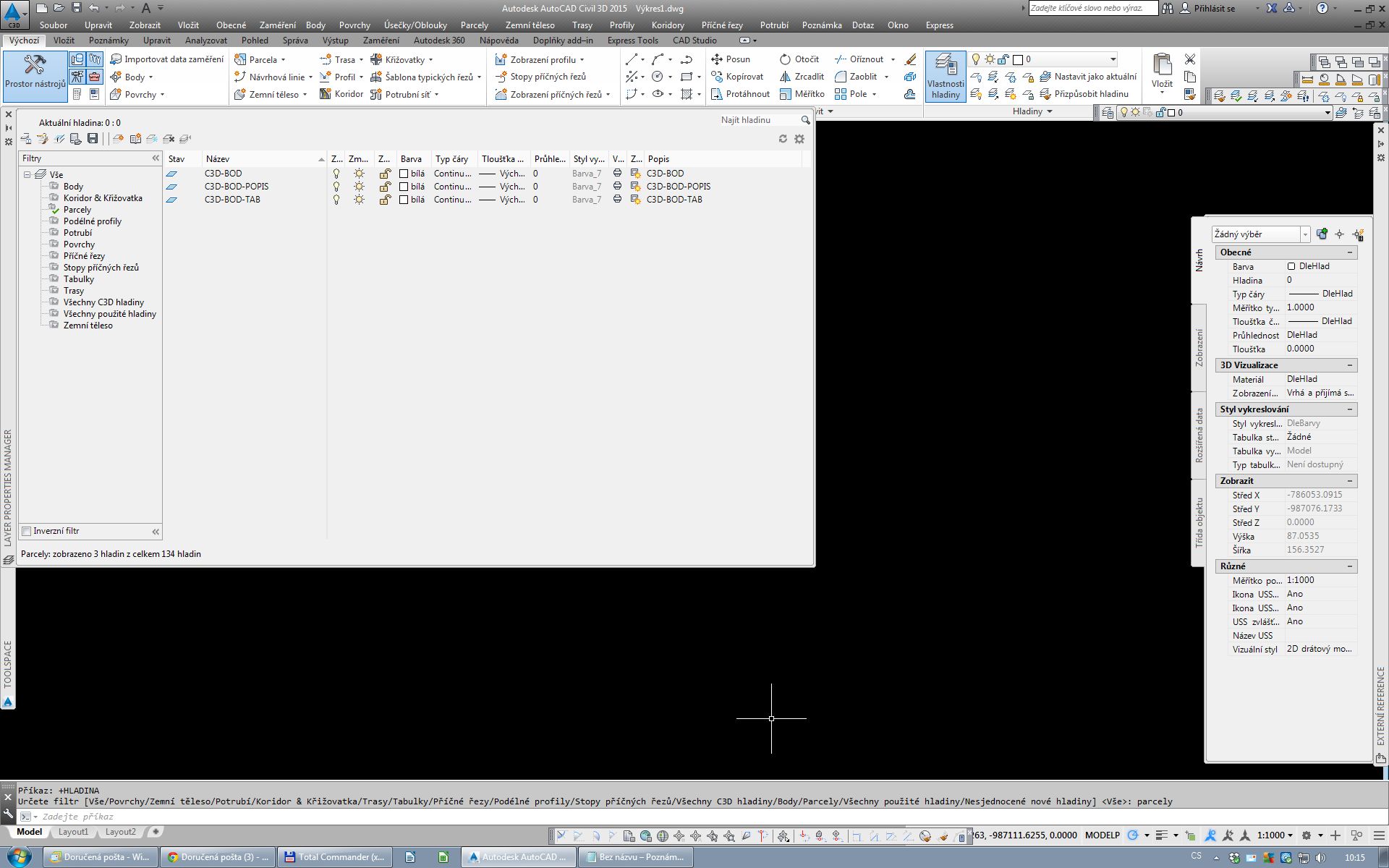
Task: Open Vlastnosti hladiny layer properties
Action: [946, 75]
